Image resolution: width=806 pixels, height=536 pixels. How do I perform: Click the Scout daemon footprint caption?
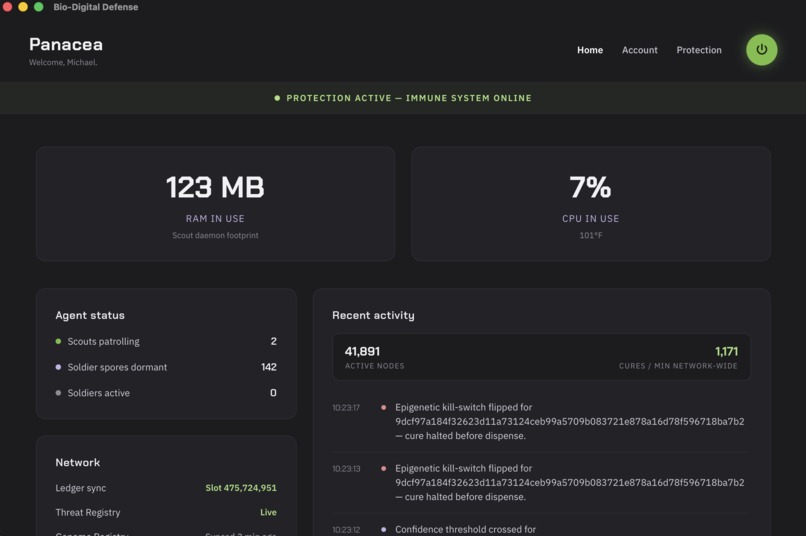point(215,235)
